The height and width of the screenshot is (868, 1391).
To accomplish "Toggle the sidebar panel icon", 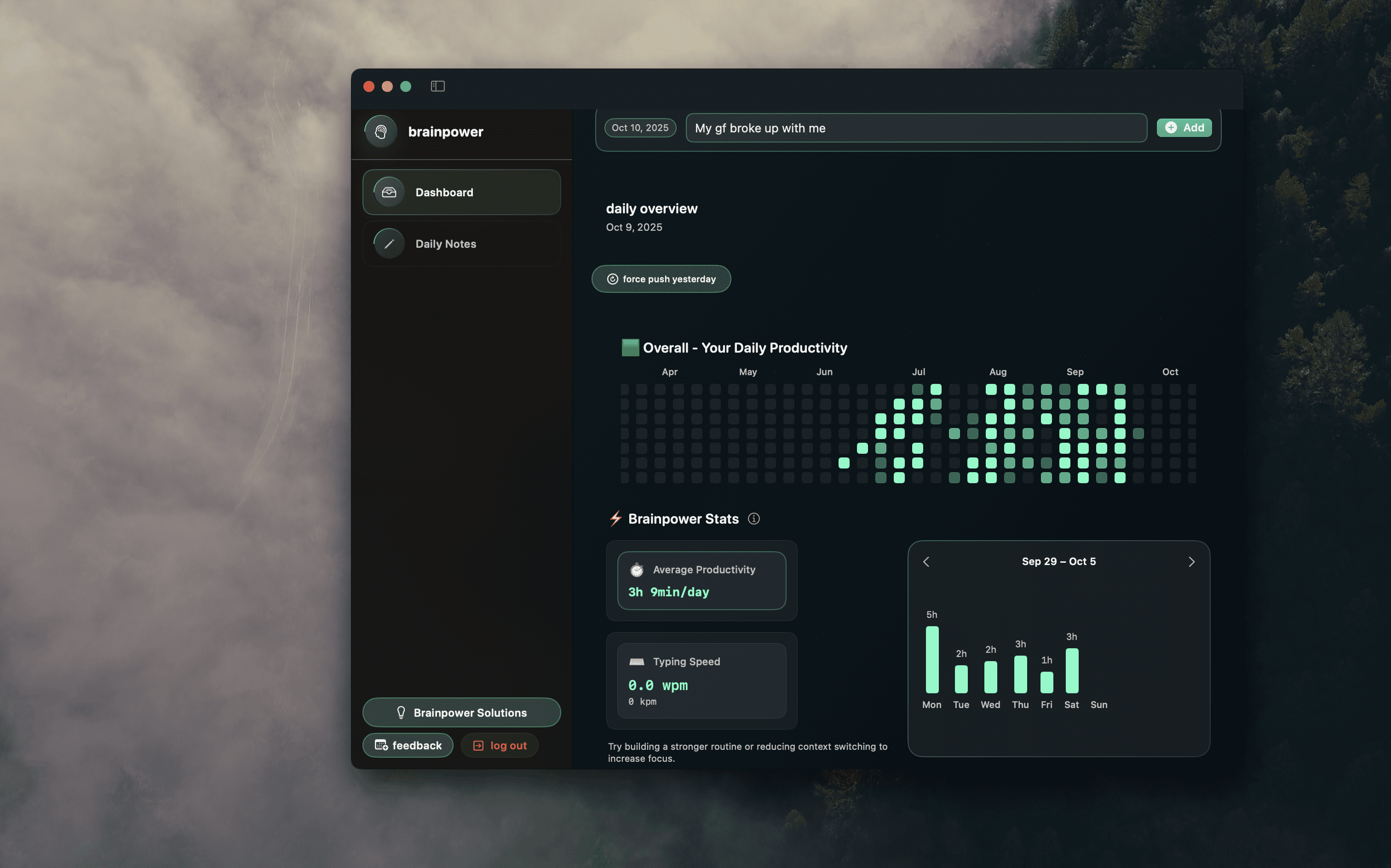I will (437, 86).
